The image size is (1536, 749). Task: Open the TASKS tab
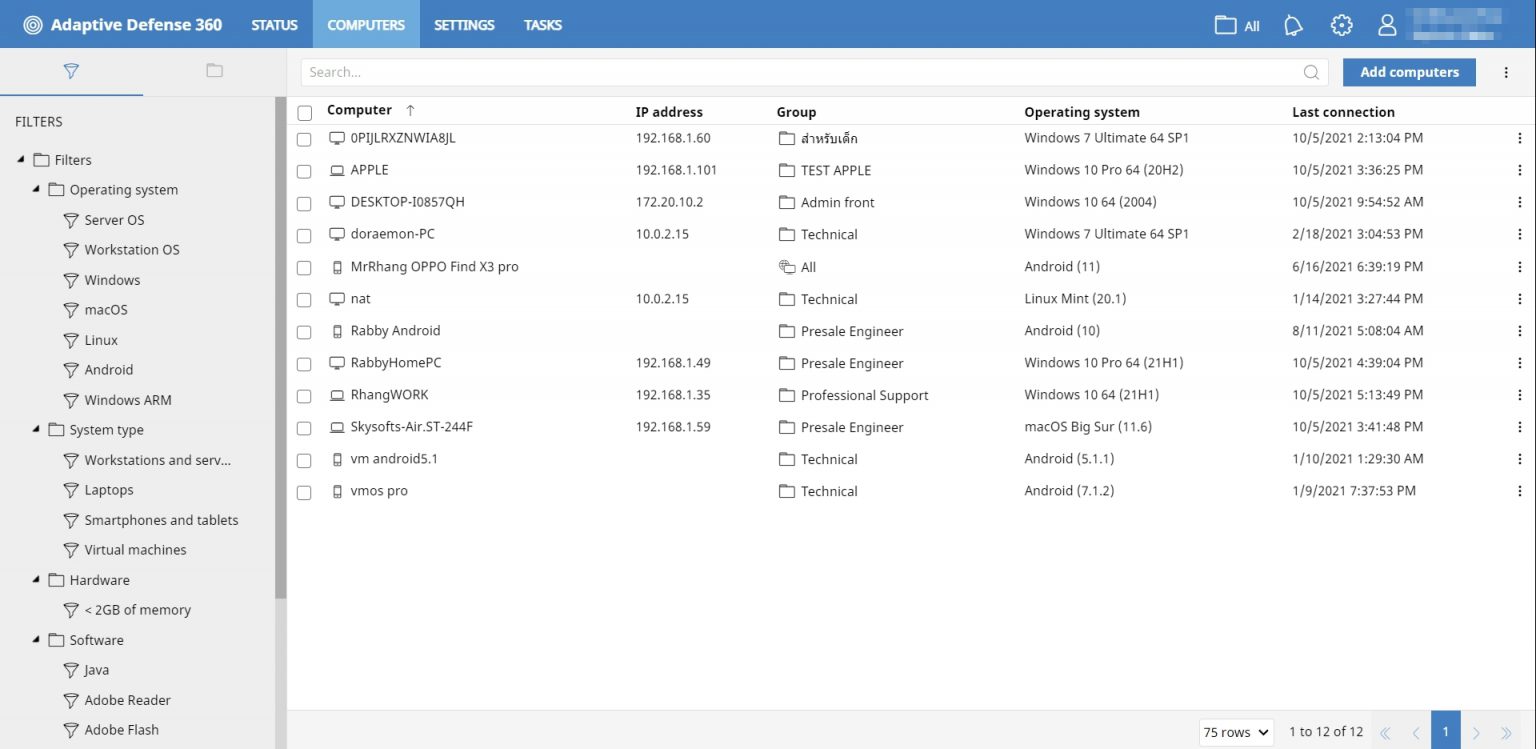[x=542, y=25]
